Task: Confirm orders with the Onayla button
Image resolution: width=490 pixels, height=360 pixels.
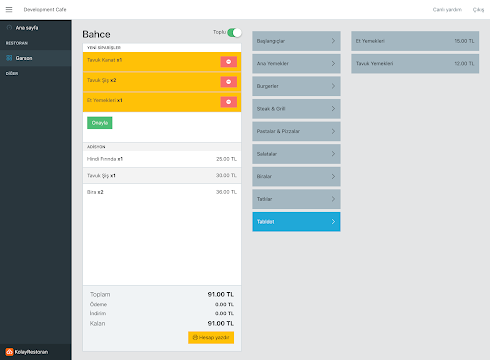Action: coord(100,123)
